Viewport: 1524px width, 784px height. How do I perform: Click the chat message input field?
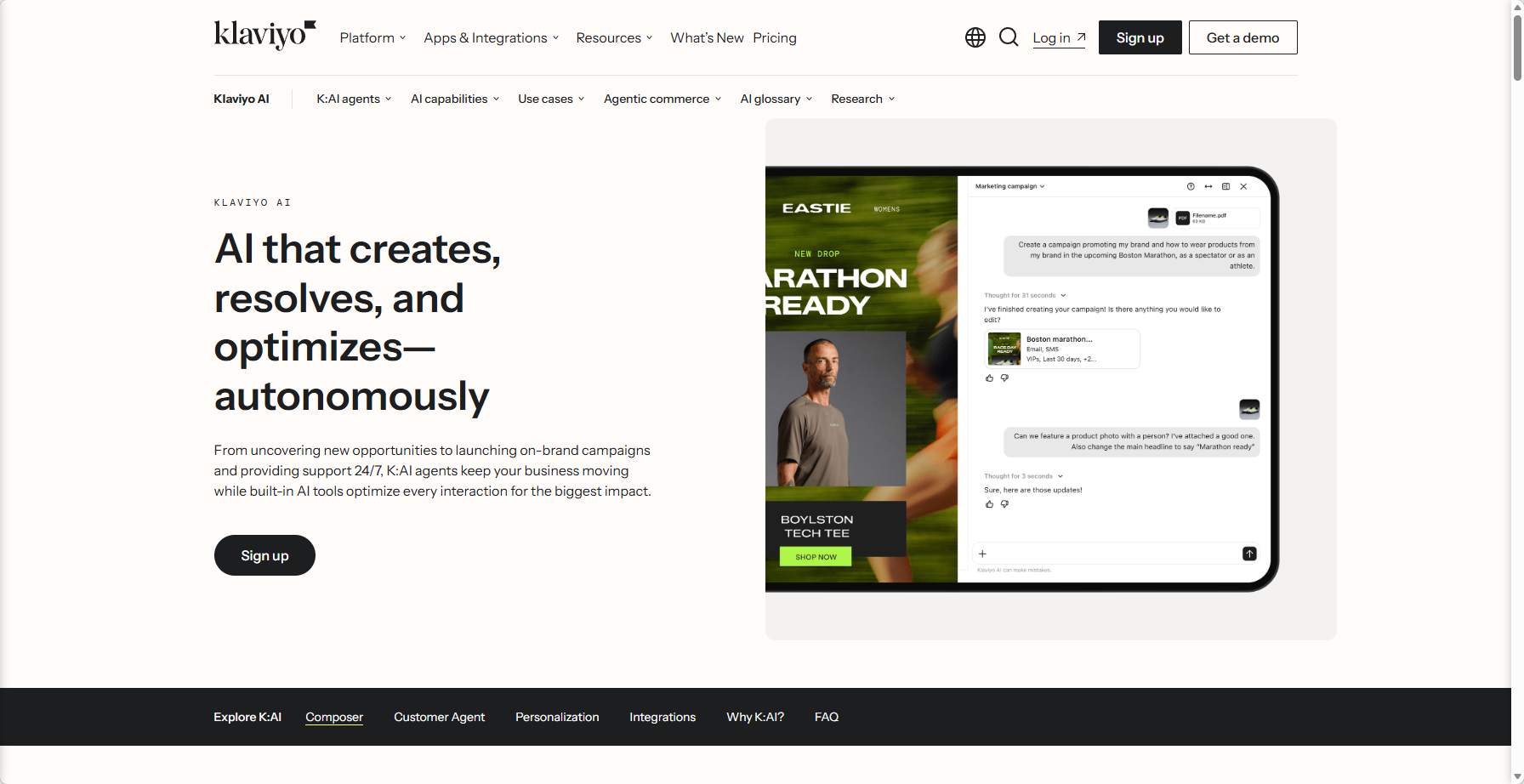(1115, 554)
